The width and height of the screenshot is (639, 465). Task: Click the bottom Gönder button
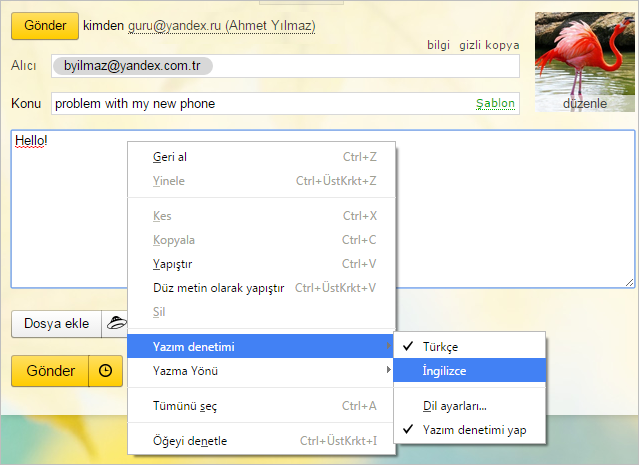50,371
